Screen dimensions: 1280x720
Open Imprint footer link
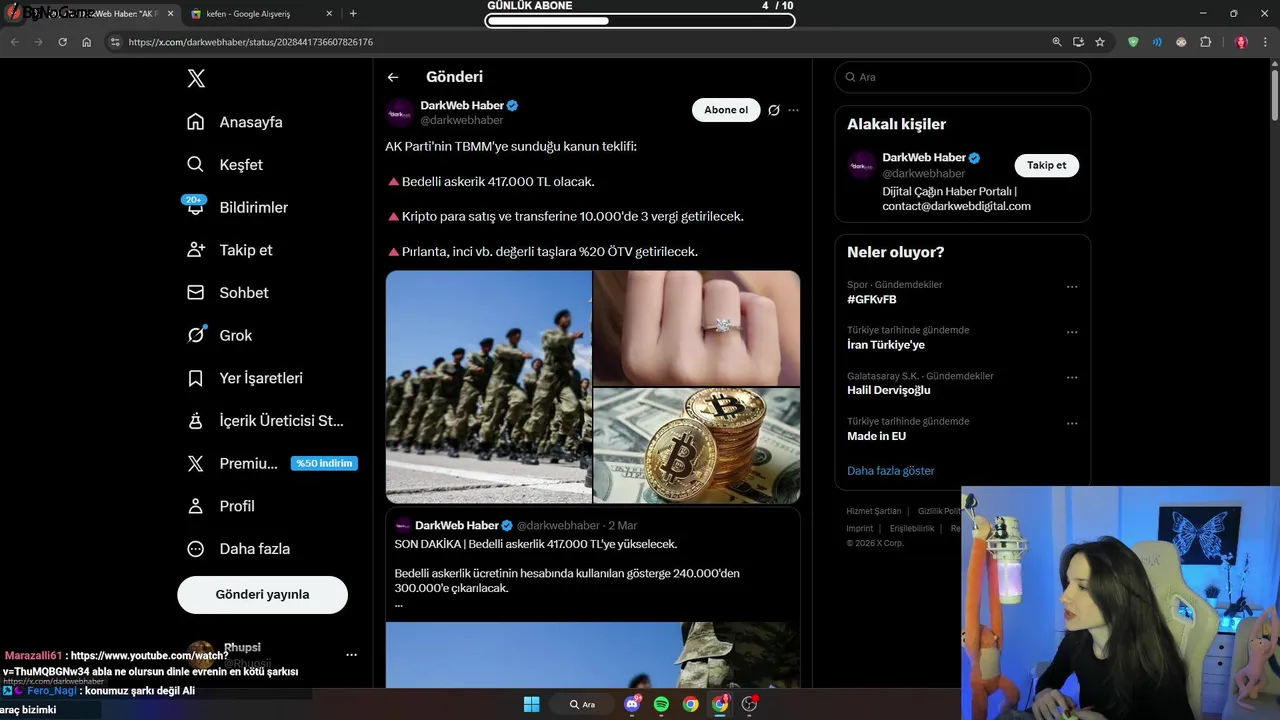coord(860,528)
